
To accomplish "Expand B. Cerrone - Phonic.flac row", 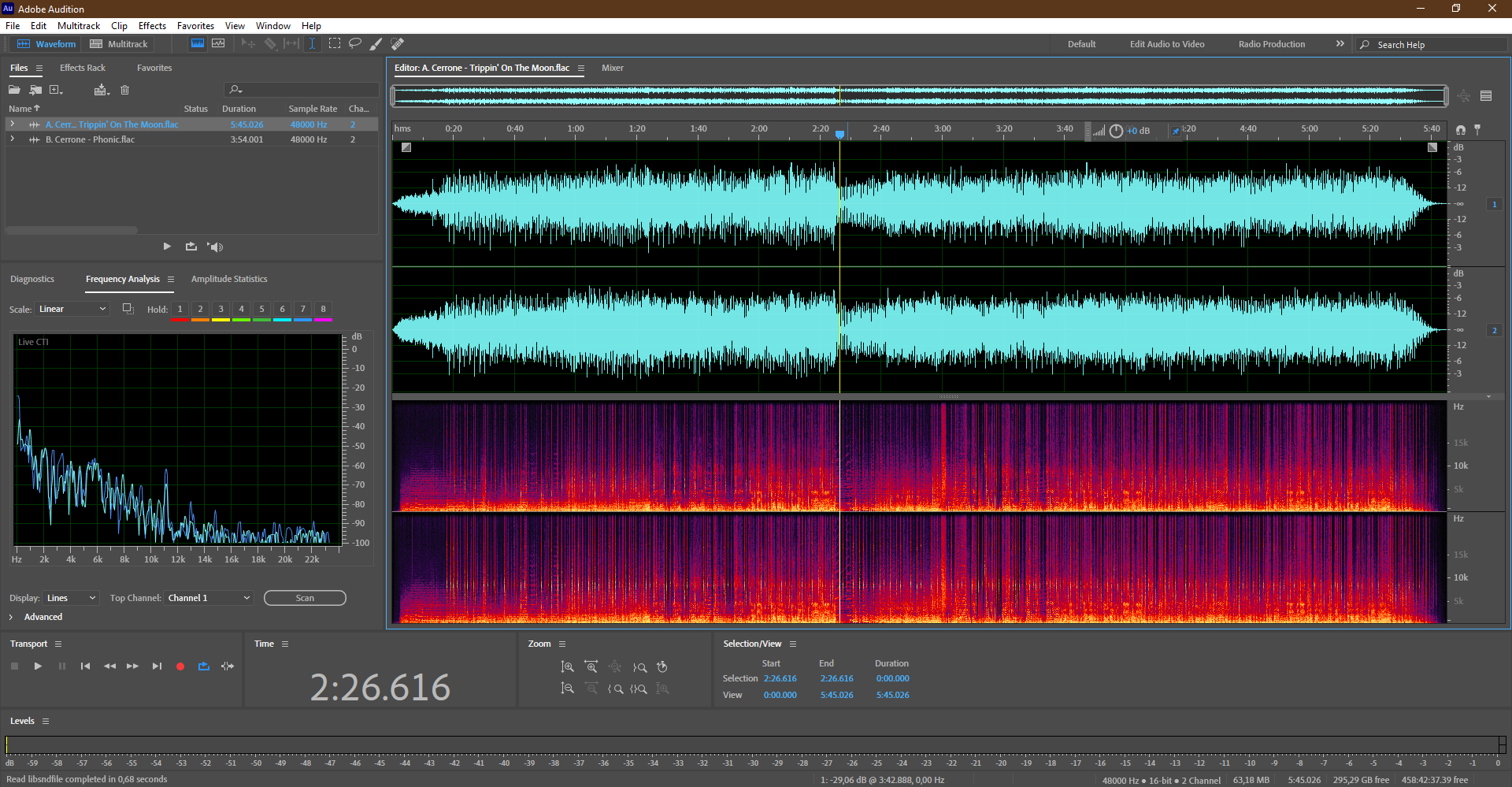I will [12, 139].
